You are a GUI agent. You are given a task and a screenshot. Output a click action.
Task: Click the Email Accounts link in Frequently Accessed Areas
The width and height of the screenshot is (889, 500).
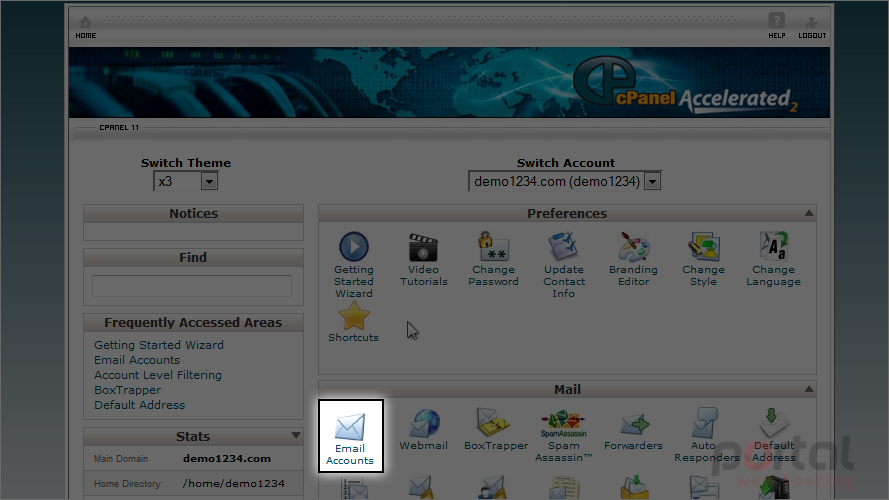tap(137, 360)
